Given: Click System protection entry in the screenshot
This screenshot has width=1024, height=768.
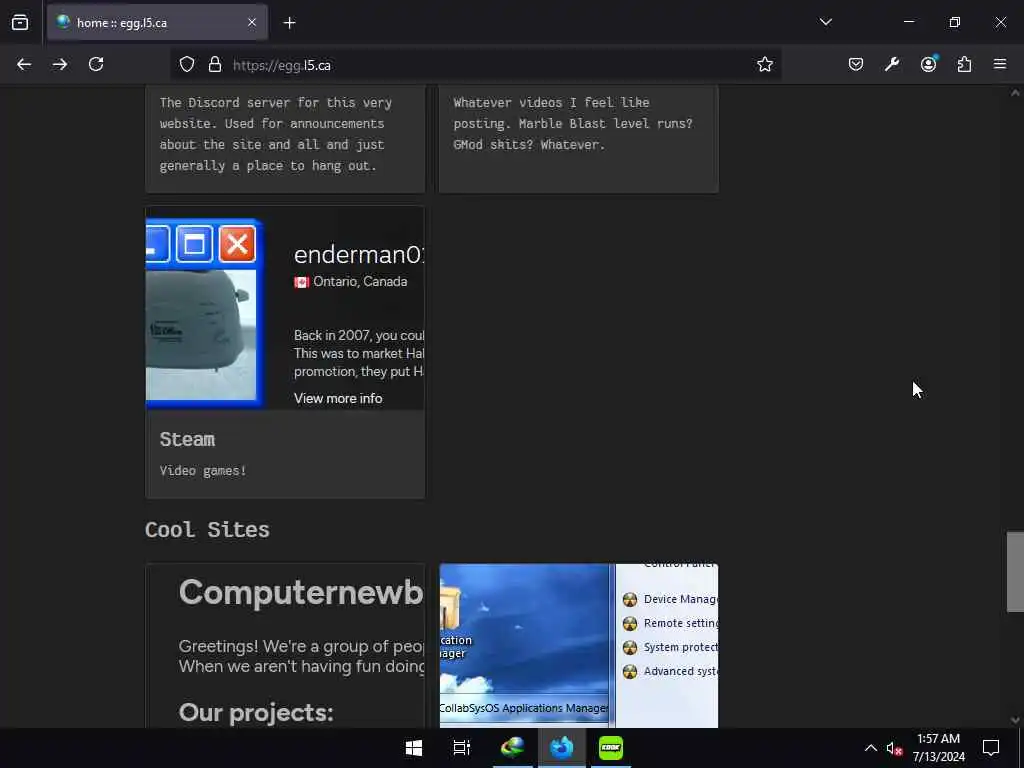Looking at the screenshot, I should [670, 647].
